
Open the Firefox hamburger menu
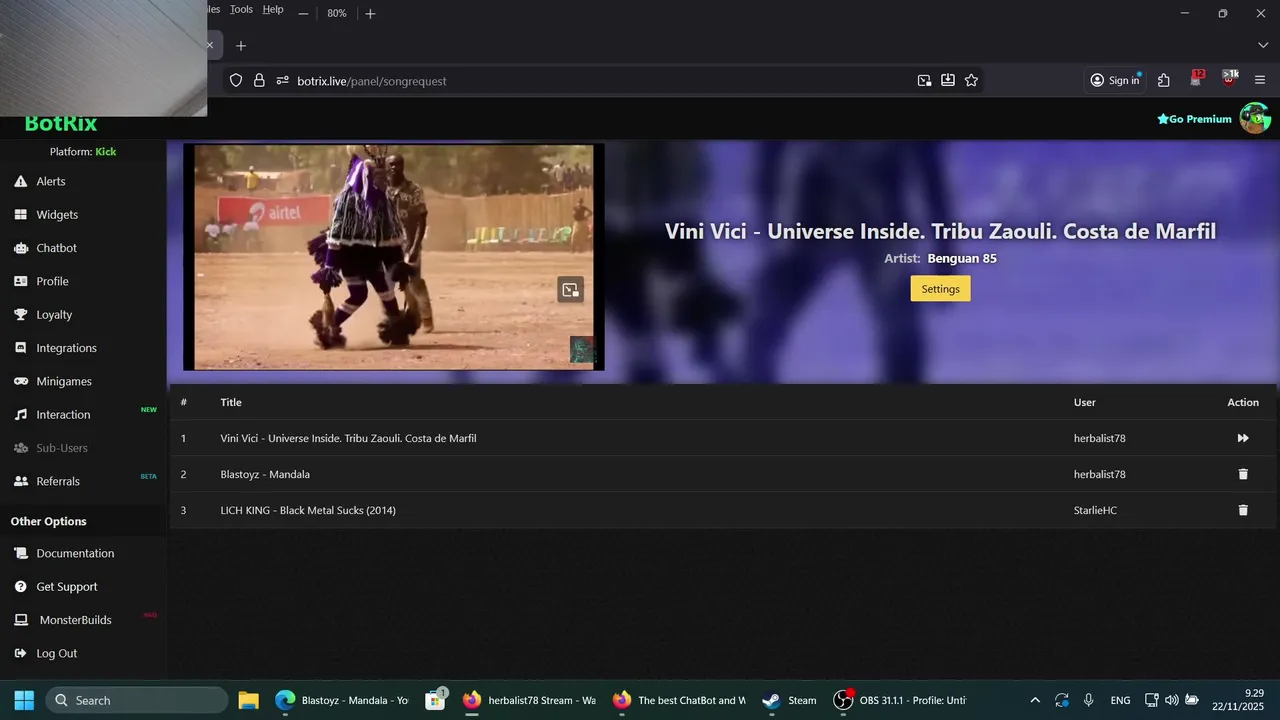pyautogui.click(x=1260, y=80)
